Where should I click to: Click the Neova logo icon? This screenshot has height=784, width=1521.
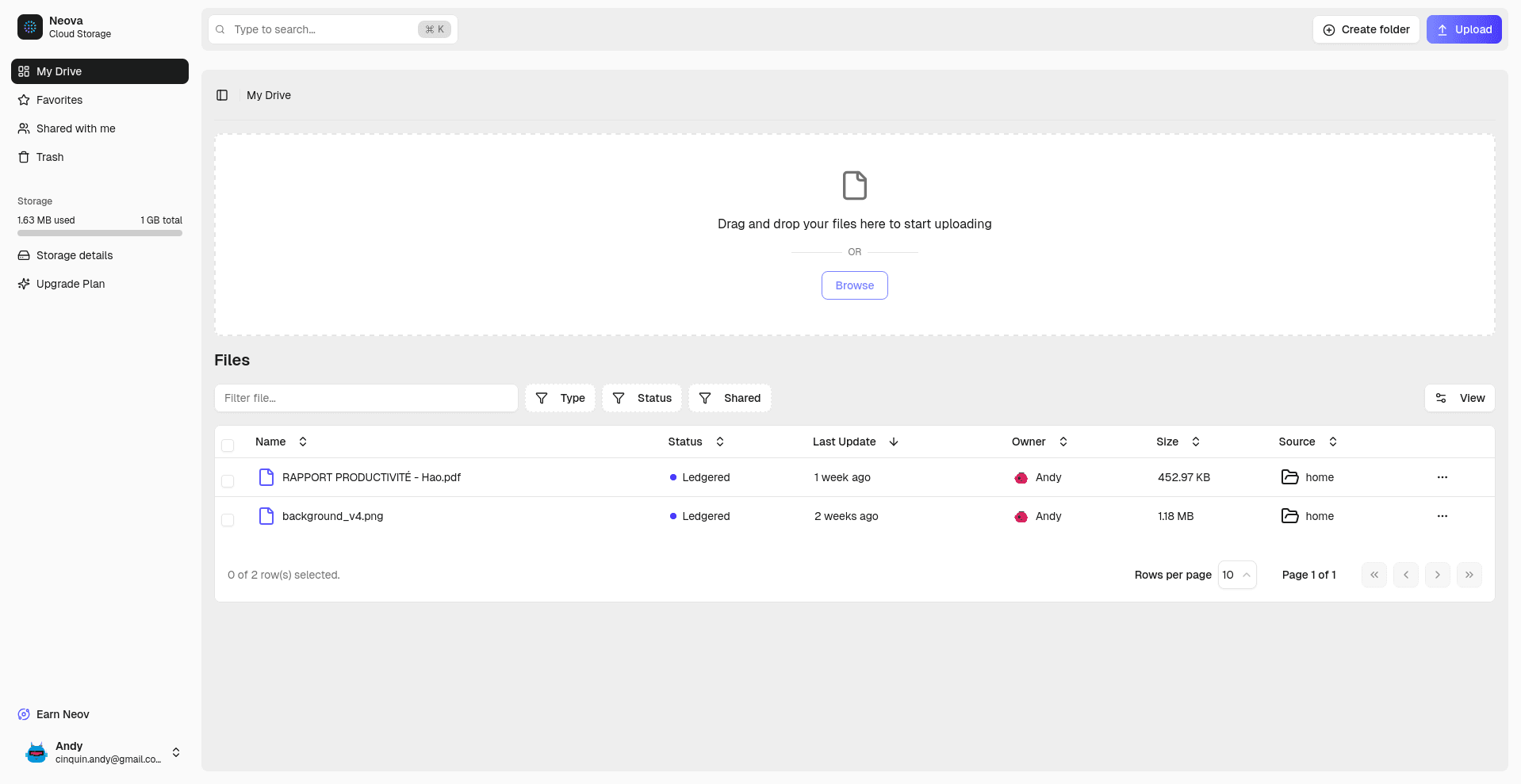tap(30, 27)
